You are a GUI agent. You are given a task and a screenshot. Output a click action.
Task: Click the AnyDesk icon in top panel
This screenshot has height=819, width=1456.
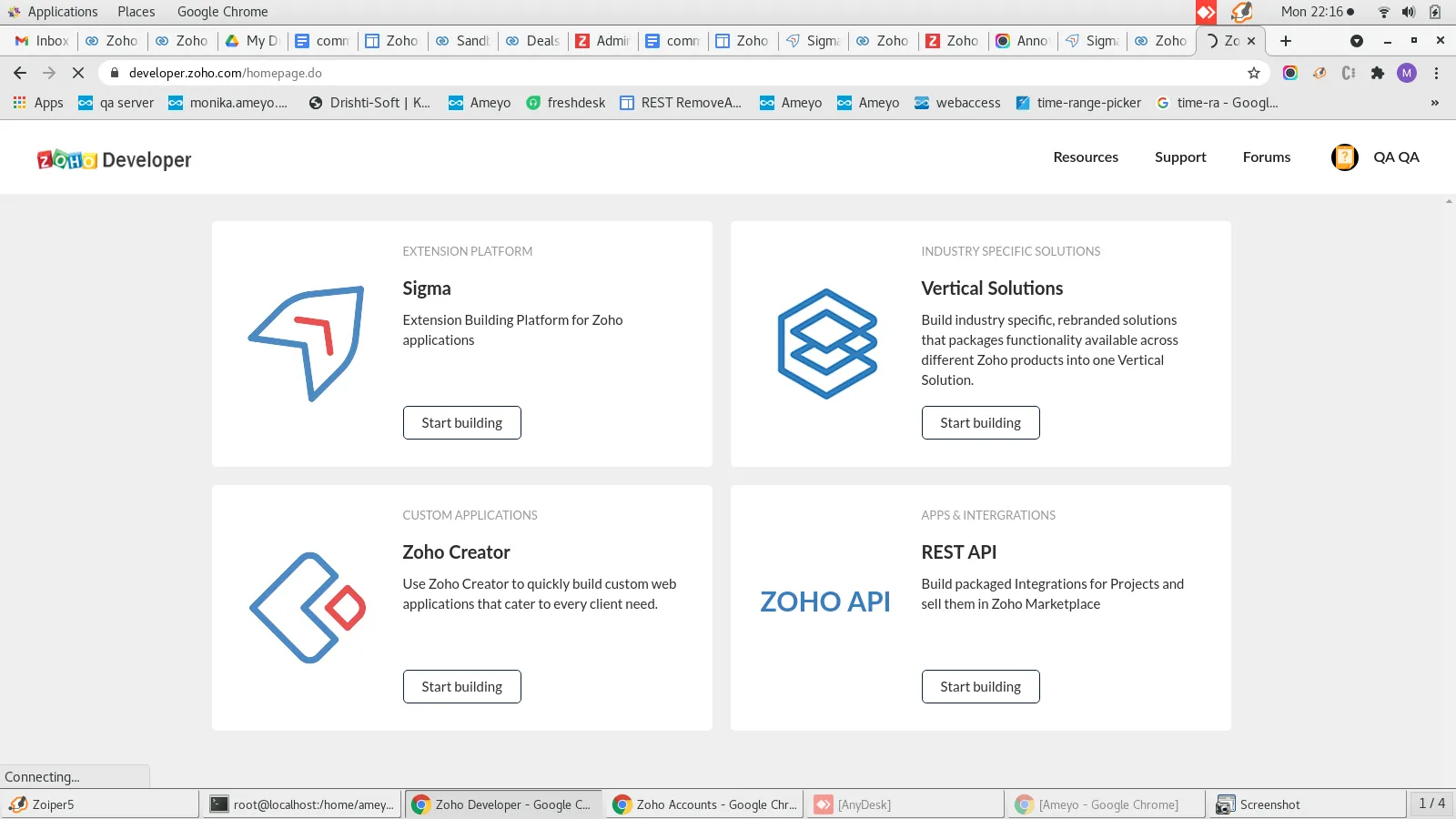[x=1206, y=12]
